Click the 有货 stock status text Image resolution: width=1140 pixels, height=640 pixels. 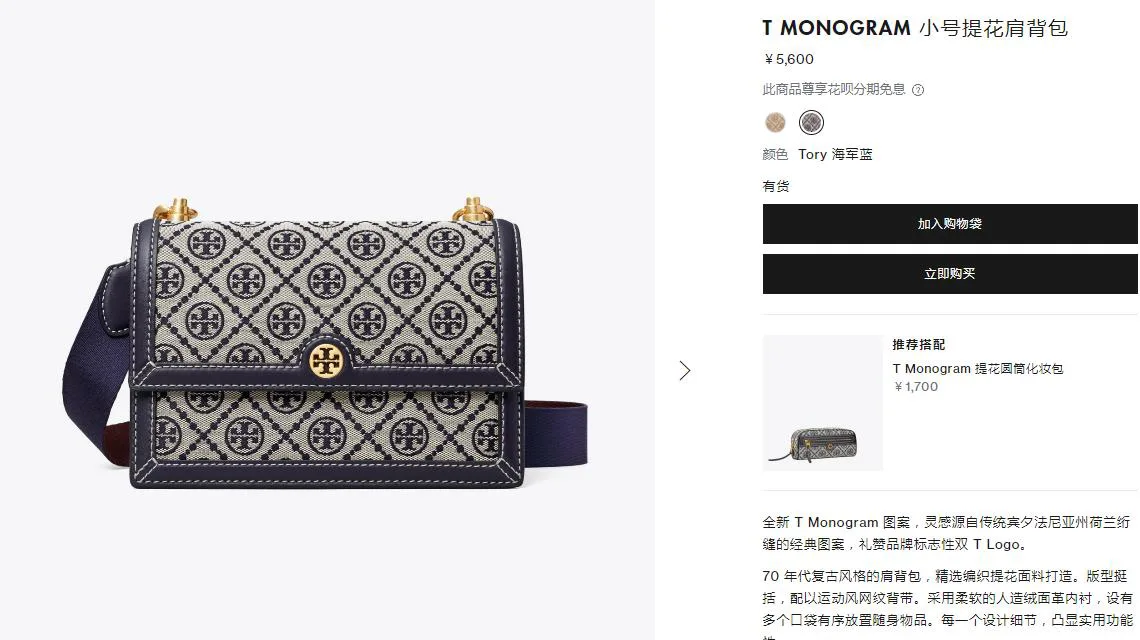pos(776,186)
